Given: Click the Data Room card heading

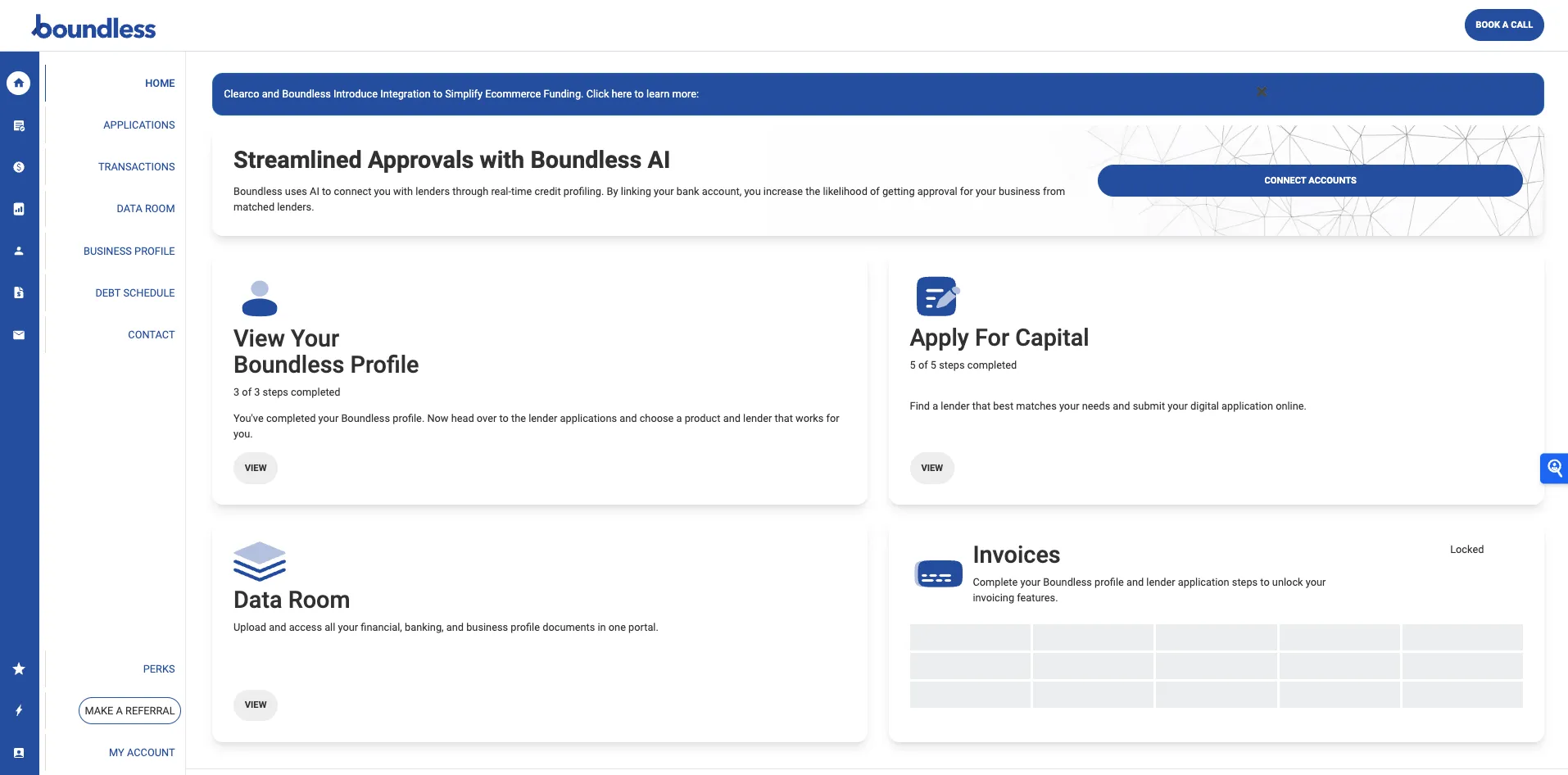Looking at the screenshot, I should pos(292,600).
